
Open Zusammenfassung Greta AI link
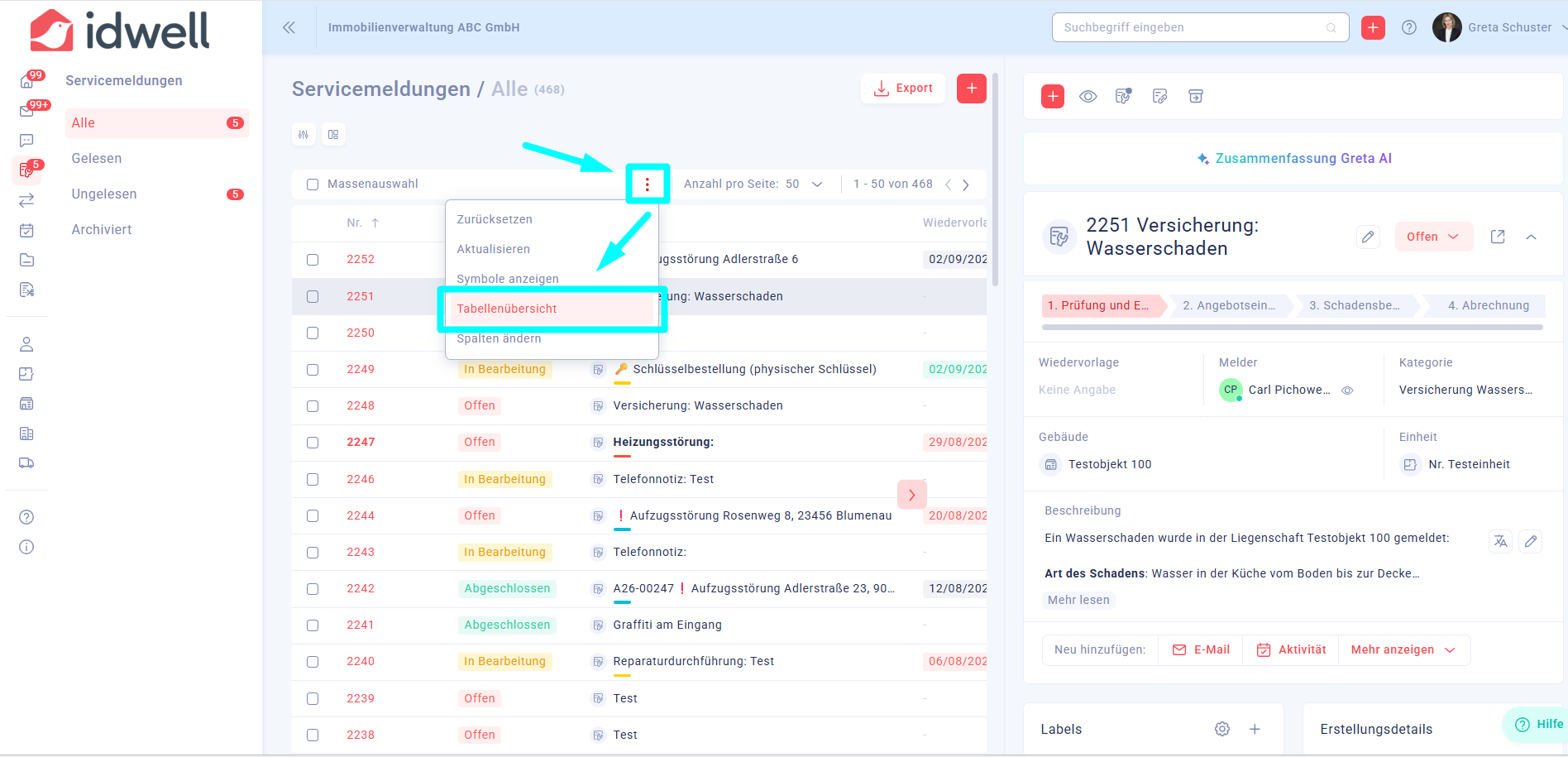pyautogui.click(x=1294, y=158)
